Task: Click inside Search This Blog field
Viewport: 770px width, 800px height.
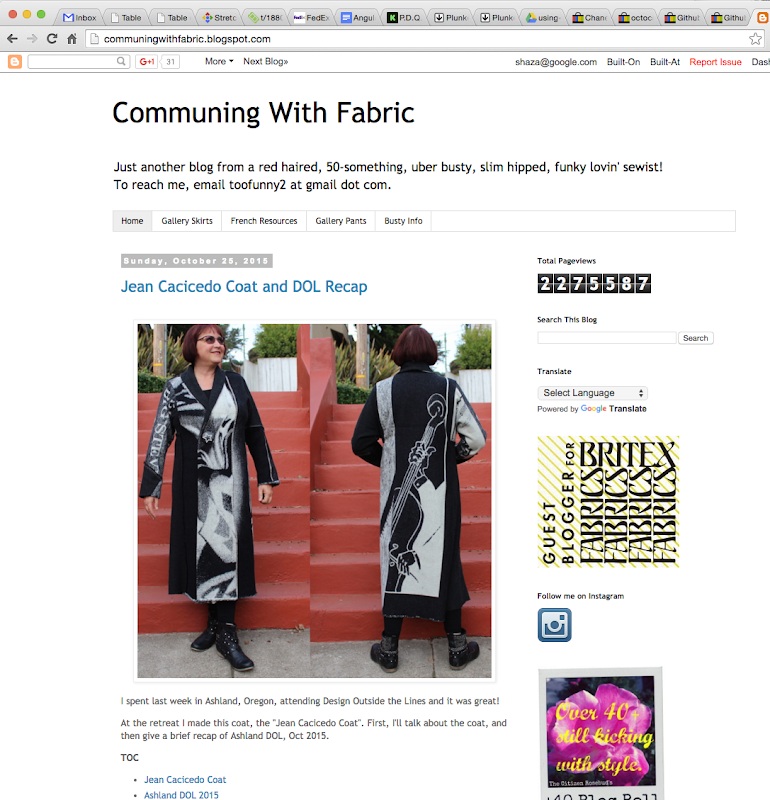Action: pyautogui.click(x=607, y=338)
